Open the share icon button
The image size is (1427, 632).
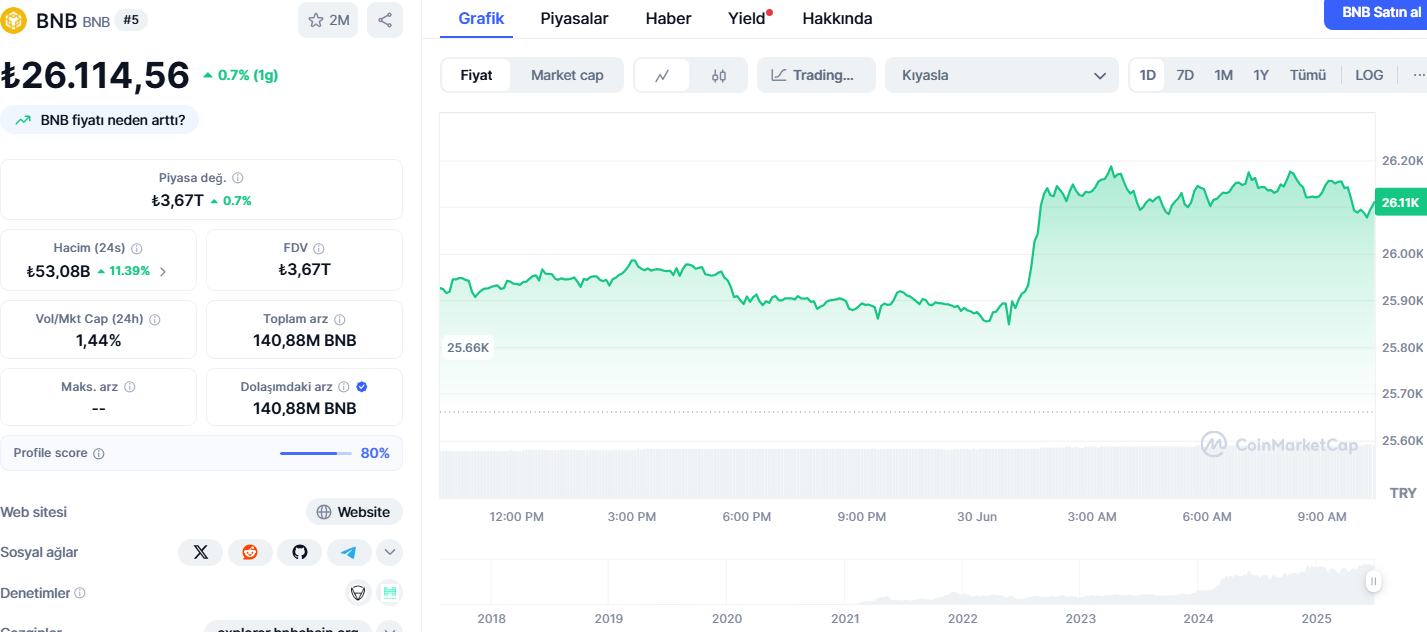[x=385, y=20]
